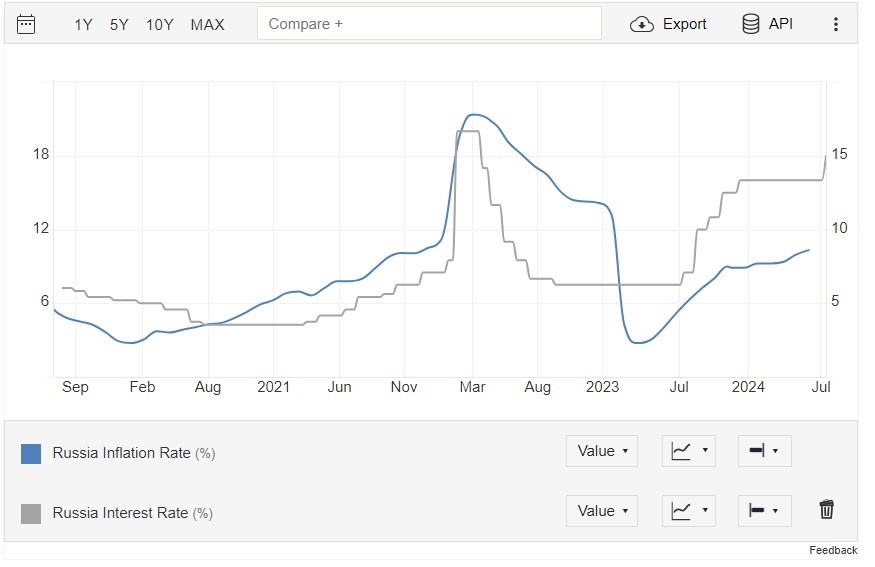This screenshot has height=567, width=875.
Task: Click the Export cloud download icon
Action: 642,25
